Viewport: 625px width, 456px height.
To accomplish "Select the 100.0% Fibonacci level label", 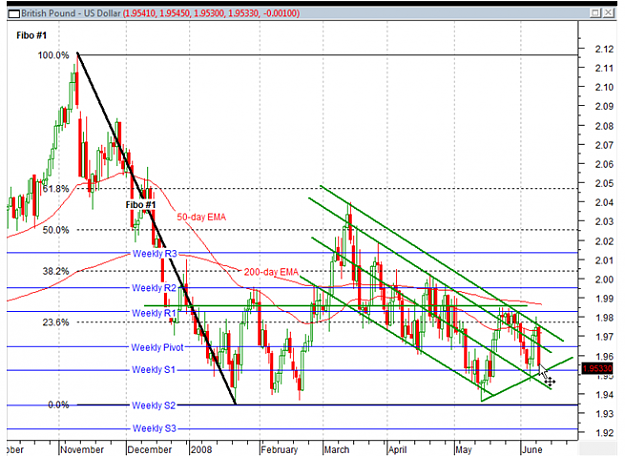I will 53,55.
